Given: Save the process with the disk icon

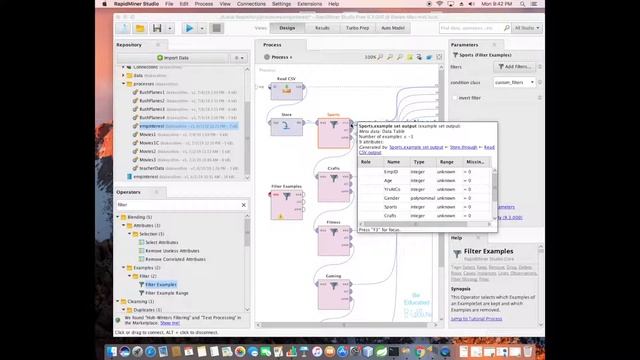Looking at the screenshot, I should point(157,28).
